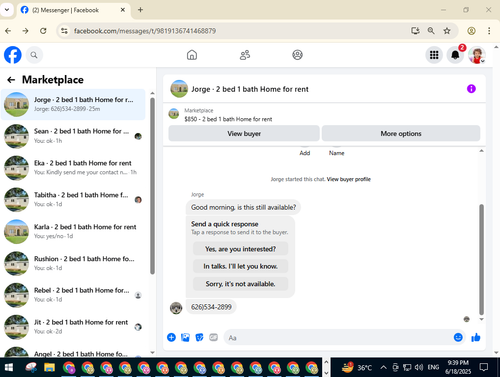This screenshot has width=500, height=377.
Task: Send 'Yes, are you interested?' quick response
Action: click(240, 249)
